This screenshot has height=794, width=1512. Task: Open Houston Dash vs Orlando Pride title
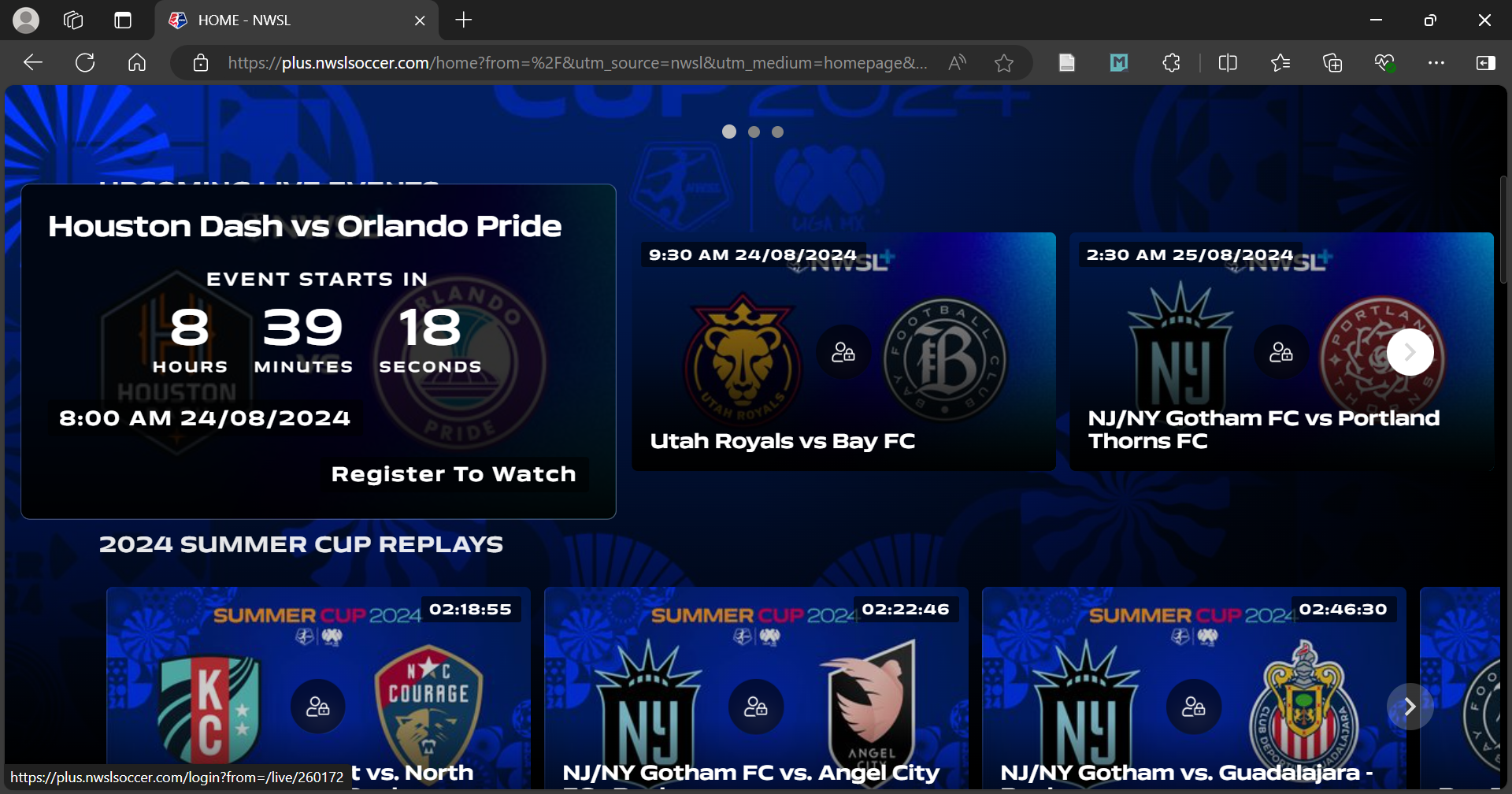[305, 226]
